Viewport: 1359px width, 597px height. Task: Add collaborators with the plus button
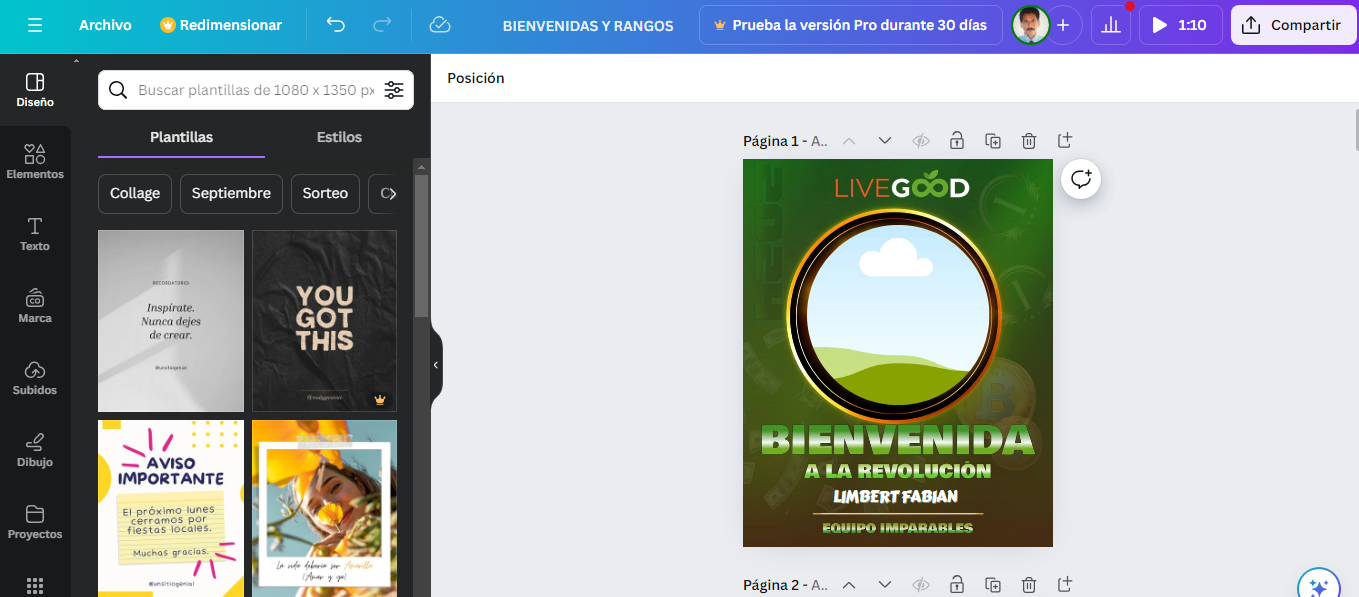(x=1063, y=25)
